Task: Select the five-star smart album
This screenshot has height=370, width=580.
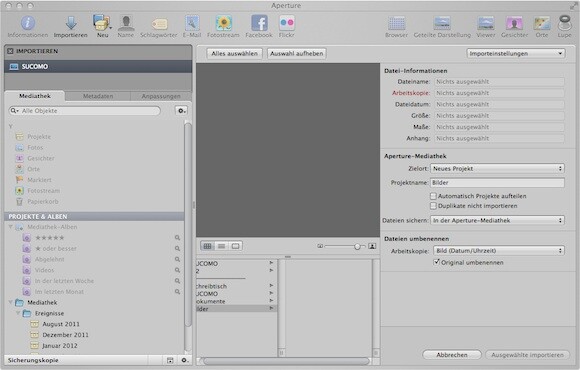Action: pos(50,238)
